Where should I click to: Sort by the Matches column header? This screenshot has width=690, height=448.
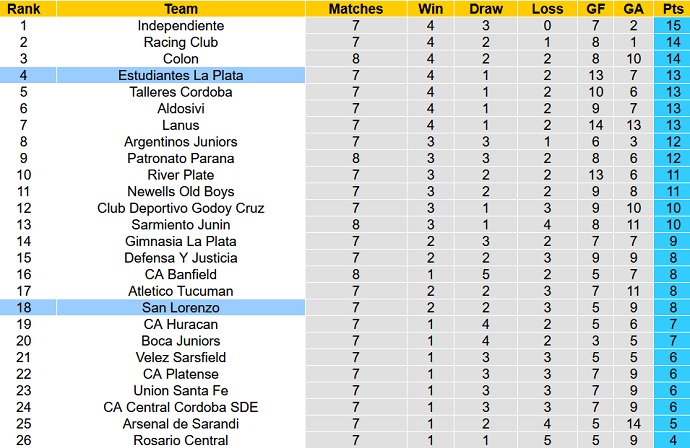pos(355,9)
